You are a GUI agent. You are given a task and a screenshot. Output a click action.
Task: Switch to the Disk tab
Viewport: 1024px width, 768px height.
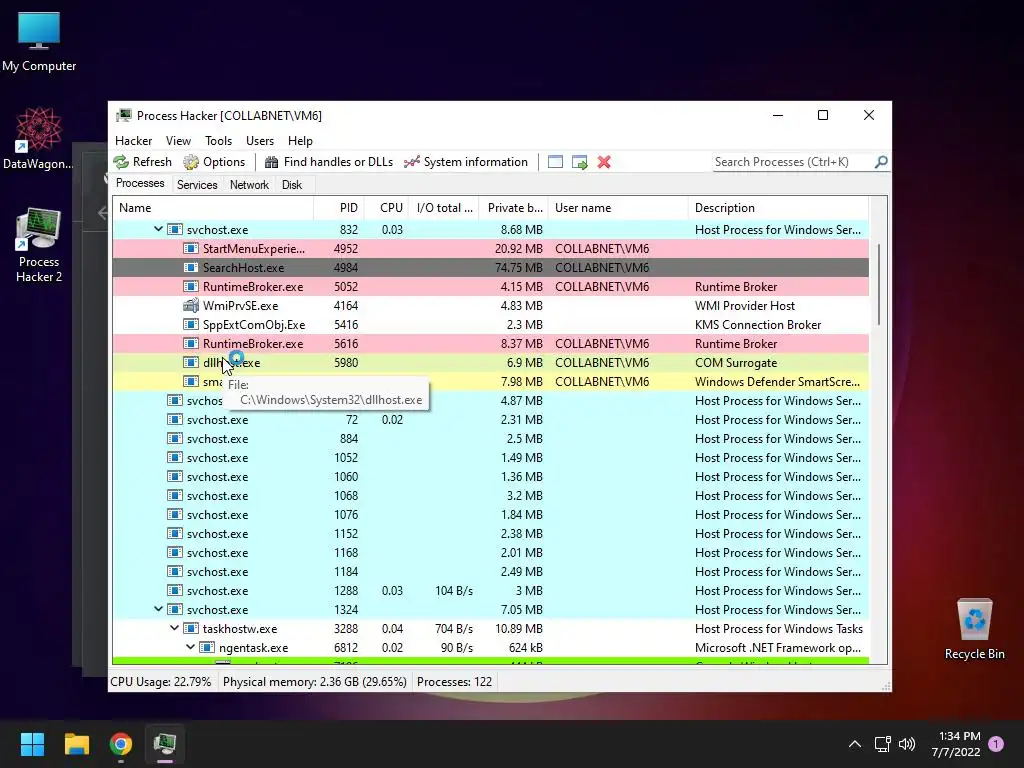tap(292, 185)
